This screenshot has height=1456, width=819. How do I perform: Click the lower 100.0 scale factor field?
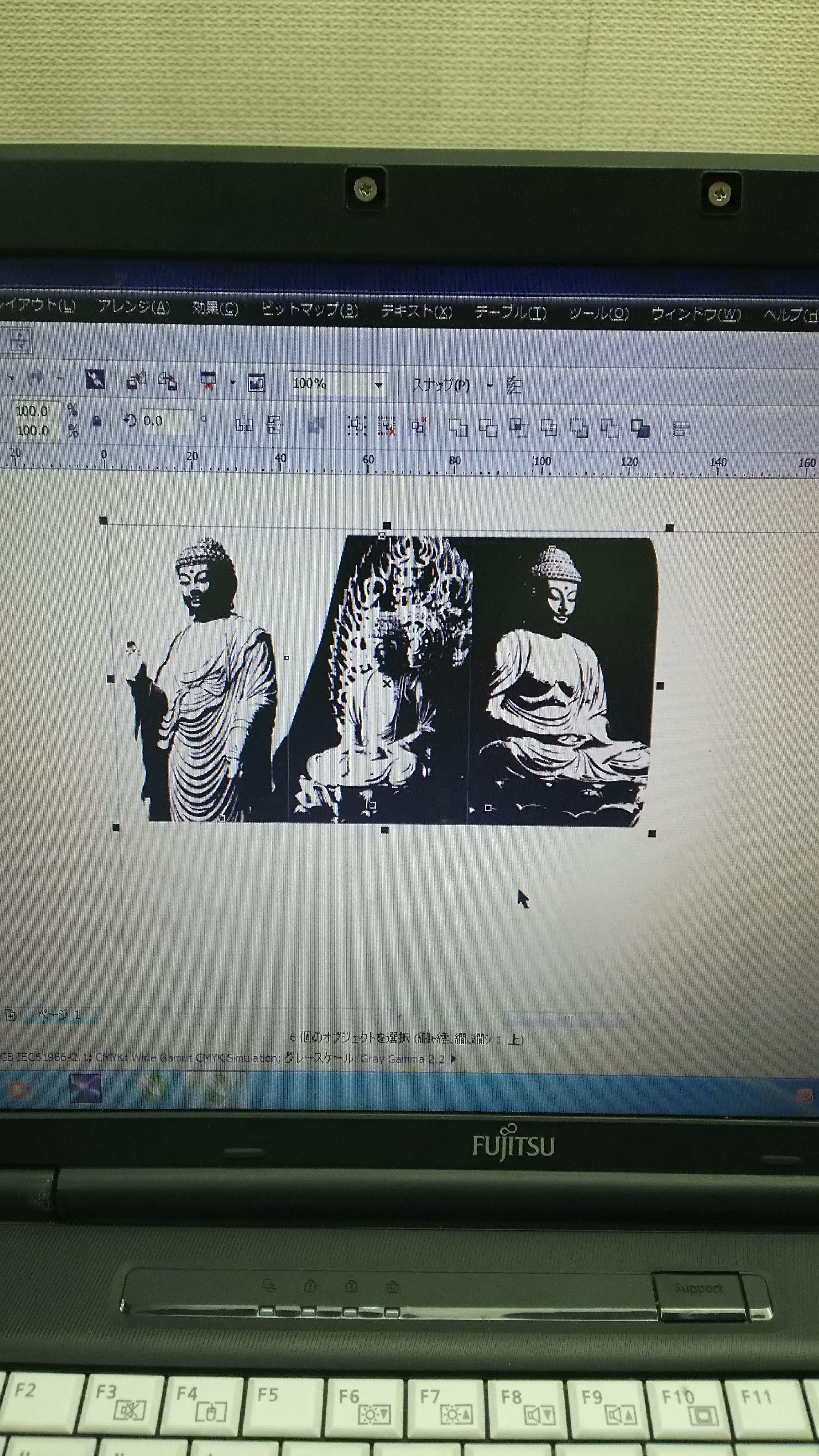(x=37, y=431)
